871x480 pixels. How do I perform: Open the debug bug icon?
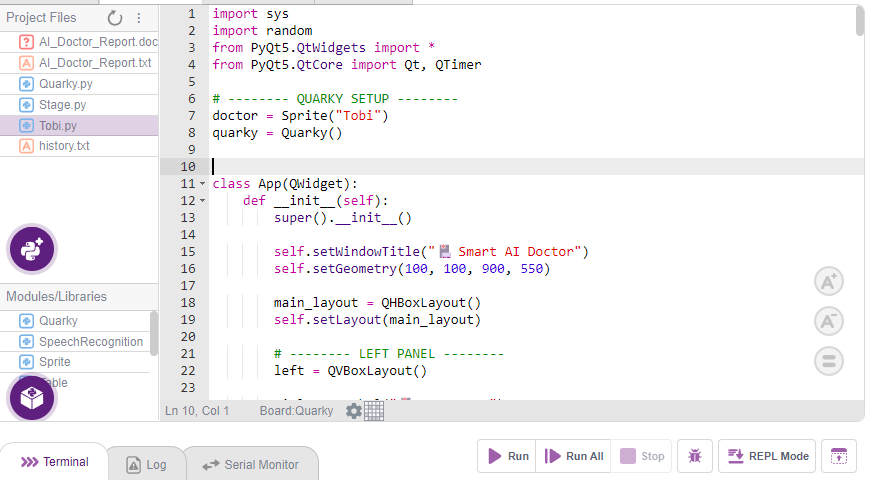(695, 456)
